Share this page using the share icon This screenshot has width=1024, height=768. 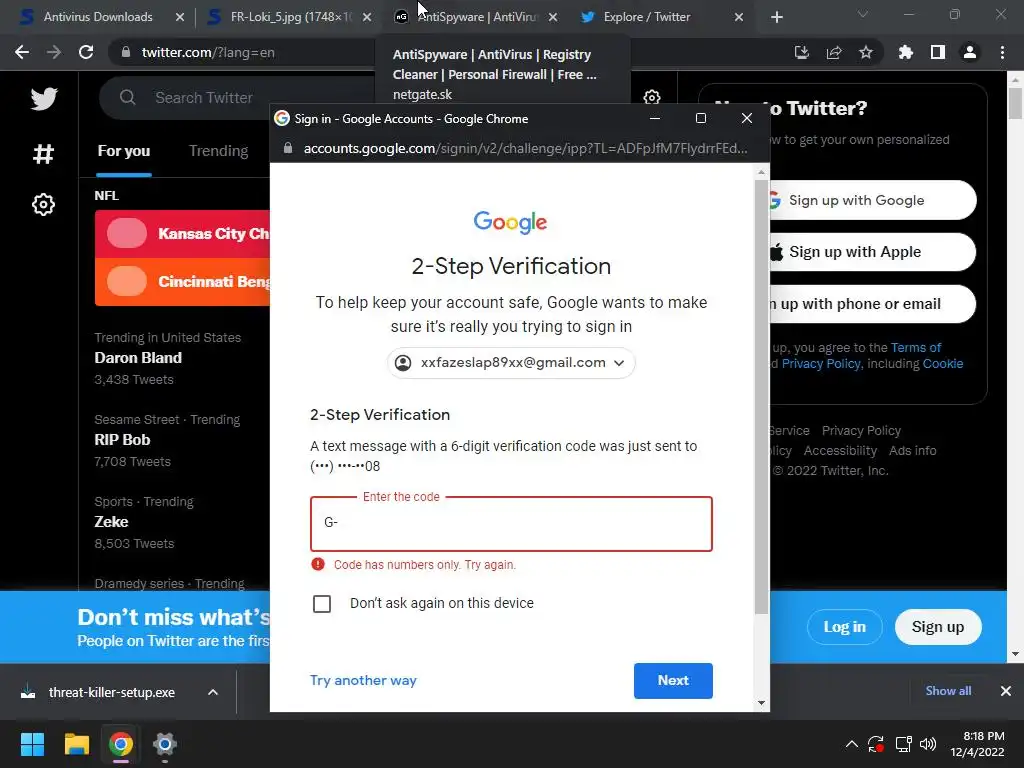click(833, 52)
